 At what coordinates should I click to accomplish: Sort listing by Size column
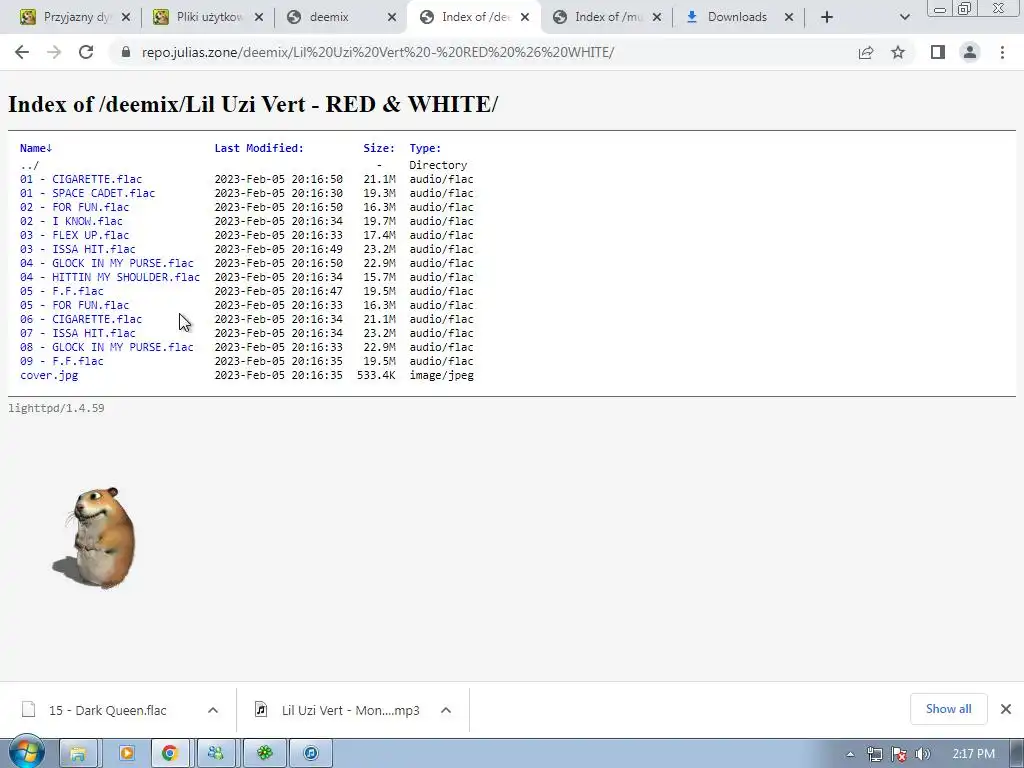(379, 148)
